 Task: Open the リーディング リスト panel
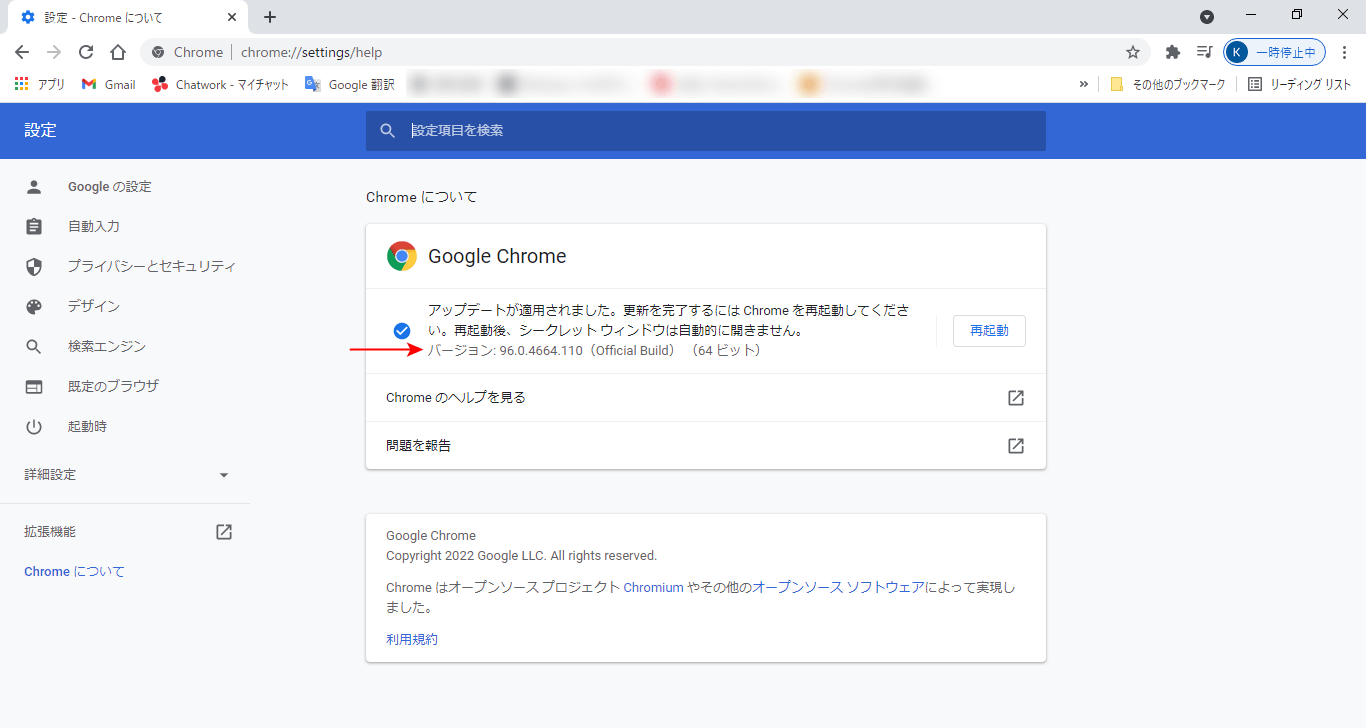coord(1300,84)
